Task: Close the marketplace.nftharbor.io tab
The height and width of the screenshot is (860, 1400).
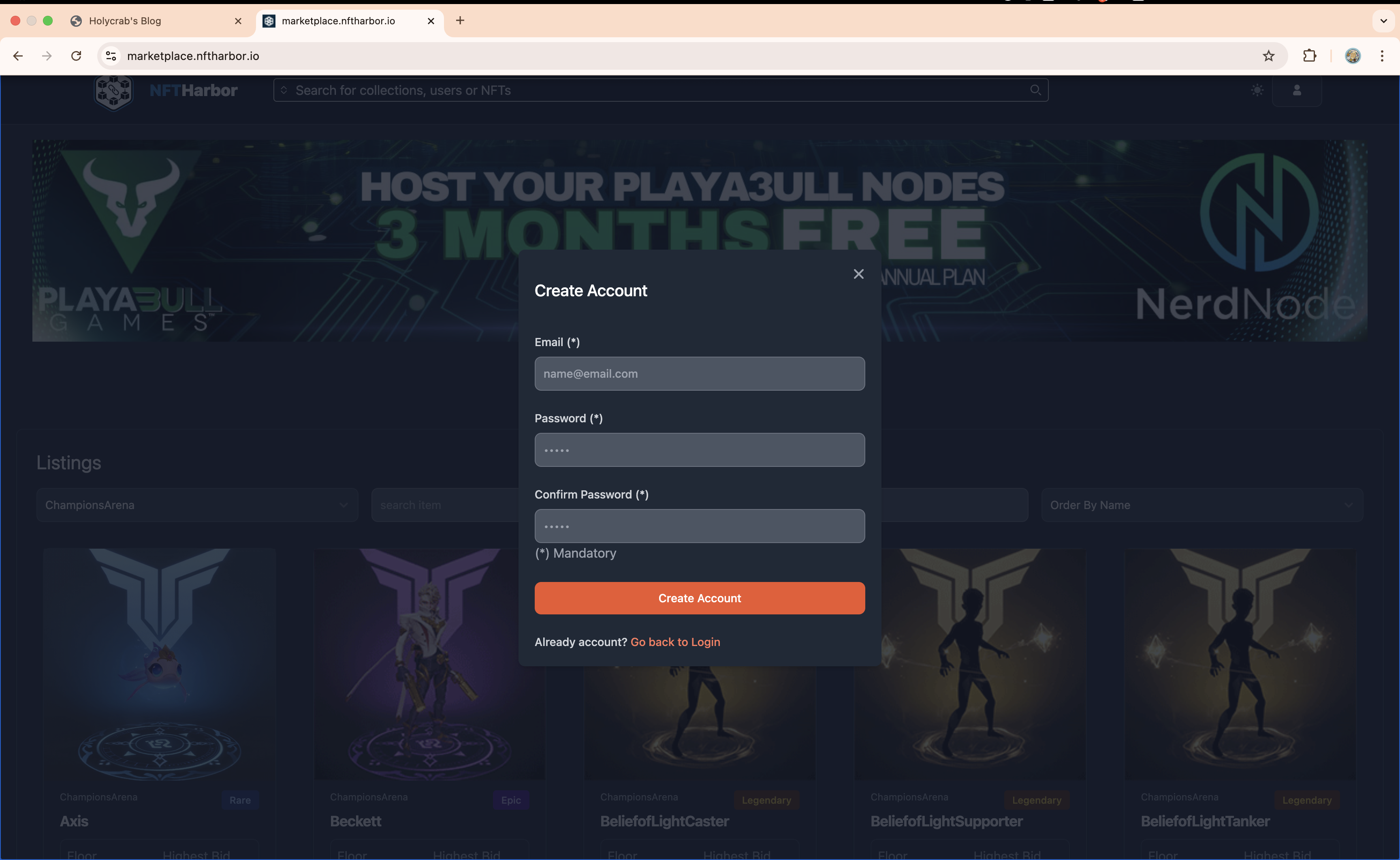Action: (x=431, y=21)
